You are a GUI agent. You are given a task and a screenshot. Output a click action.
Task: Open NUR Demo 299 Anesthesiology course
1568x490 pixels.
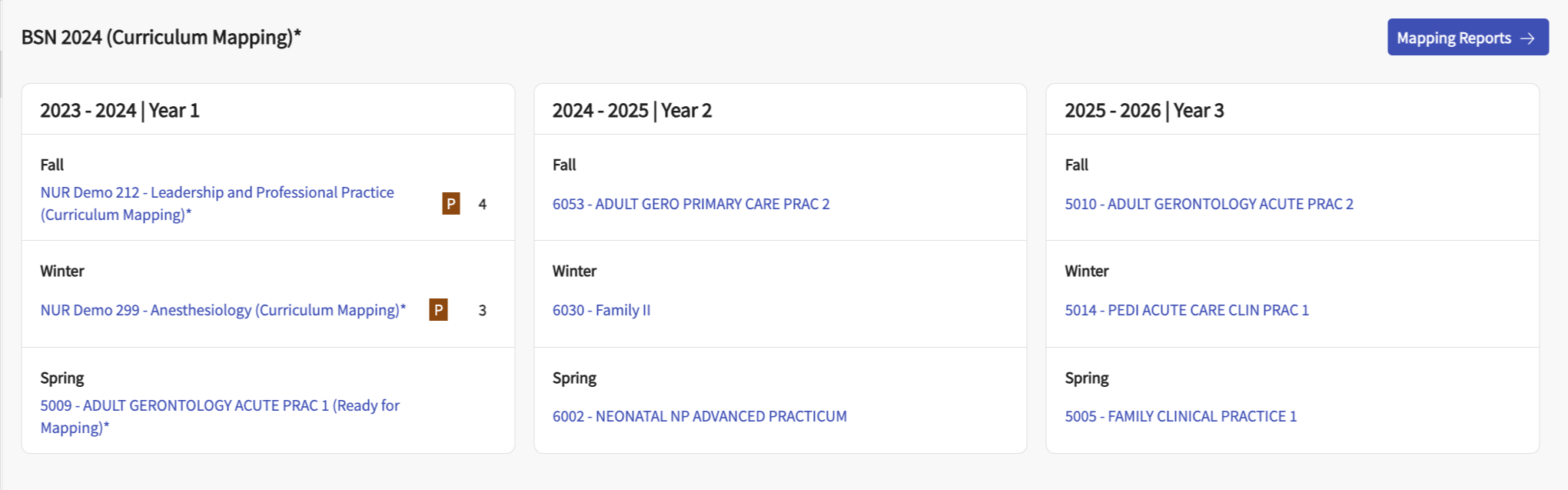point(223,310)
